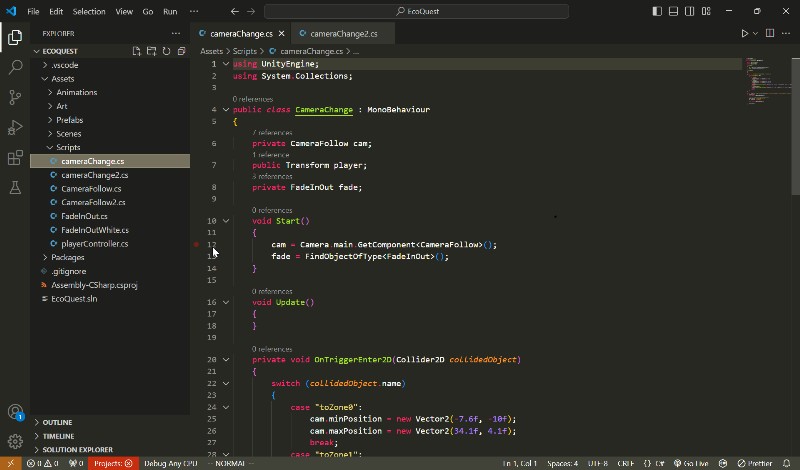Collapse the Start() method fold arrow
Screen dimensions: 800x470
coord(226,221)
